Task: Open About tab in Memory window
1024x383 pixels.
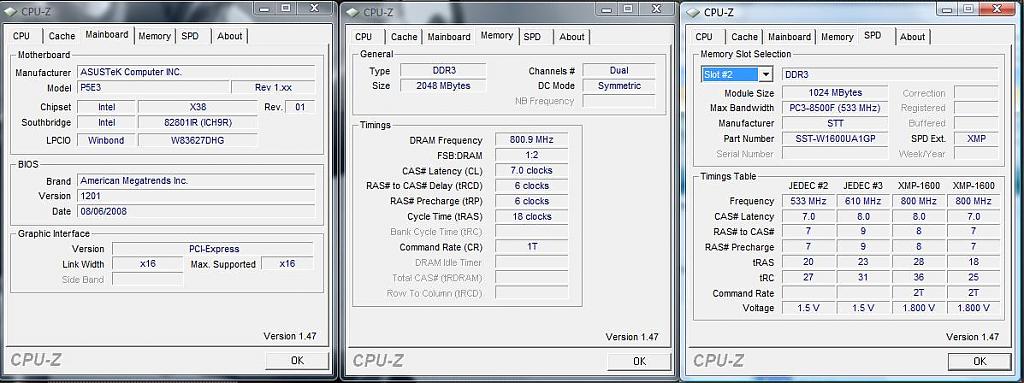Action: click(572, 37)
